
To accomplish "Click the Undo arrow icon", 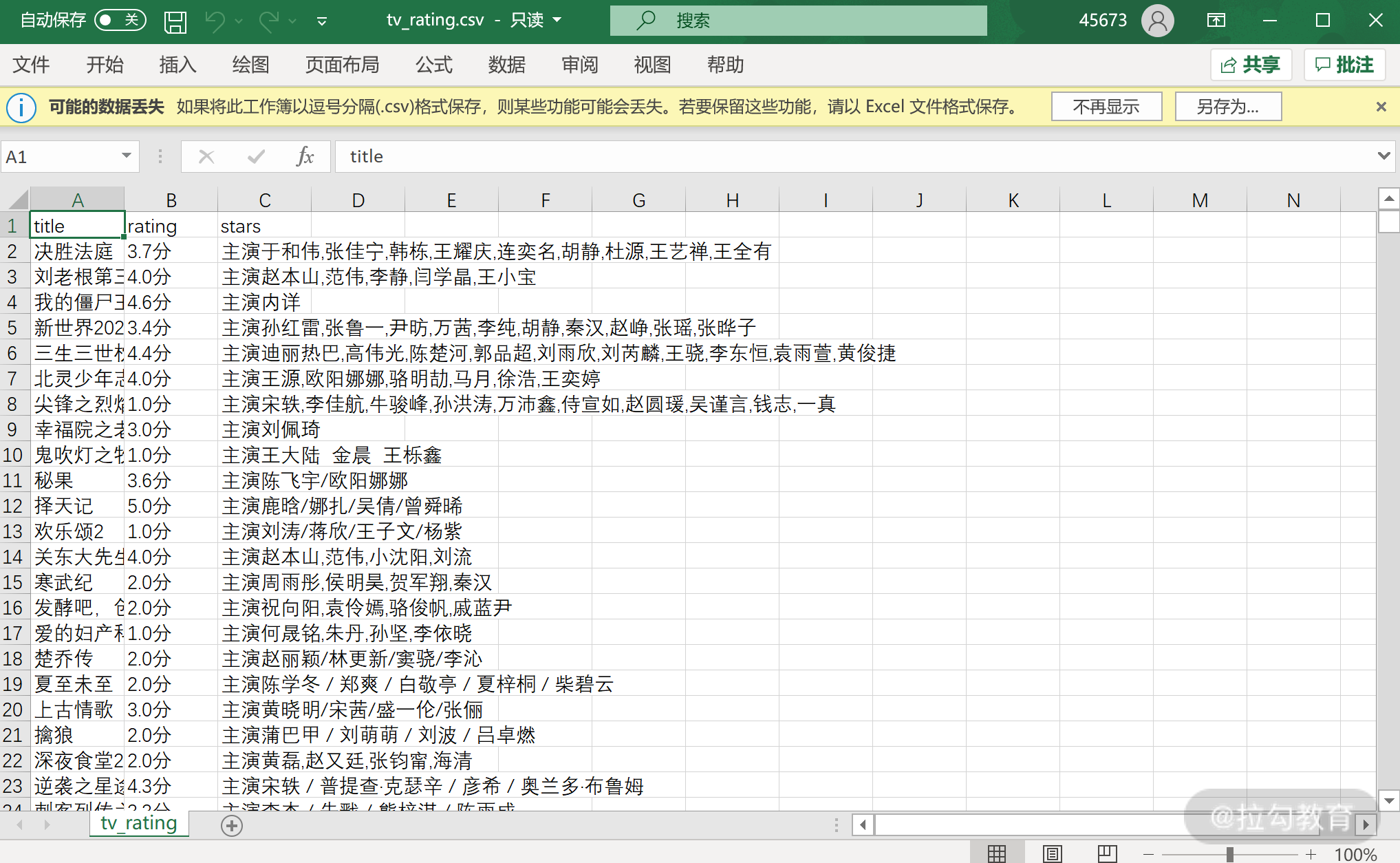I will [215, 21].
